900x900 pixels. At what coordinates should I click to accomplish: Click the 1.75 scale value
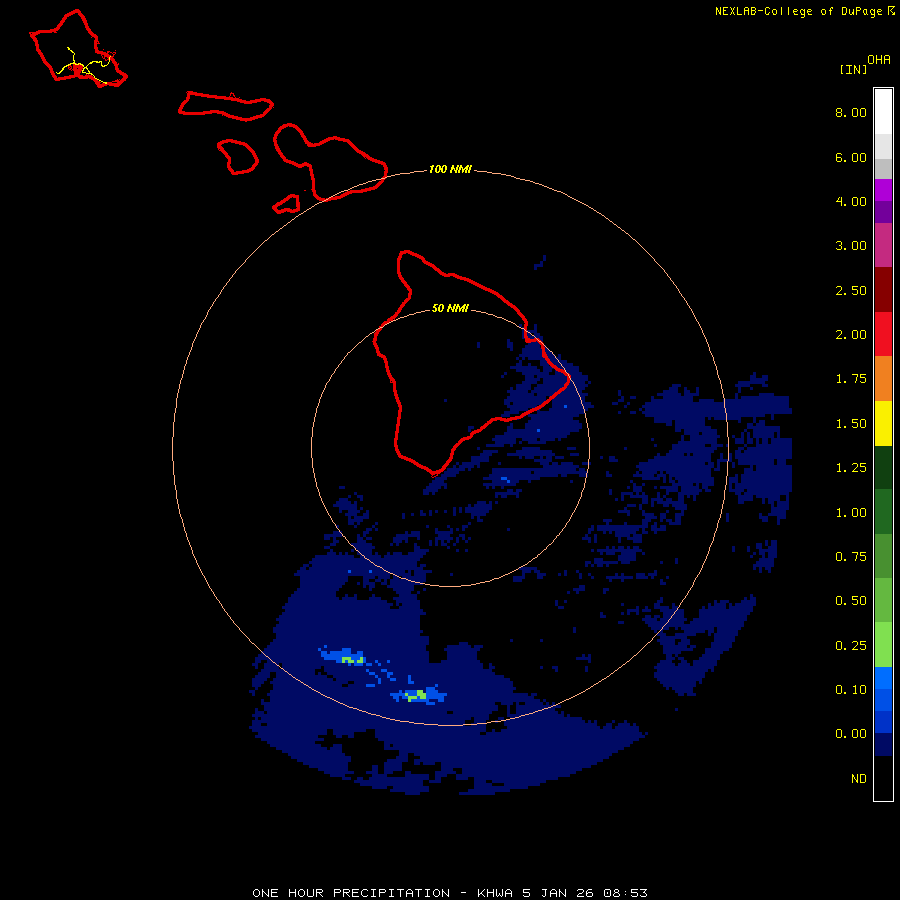point(851,379)
